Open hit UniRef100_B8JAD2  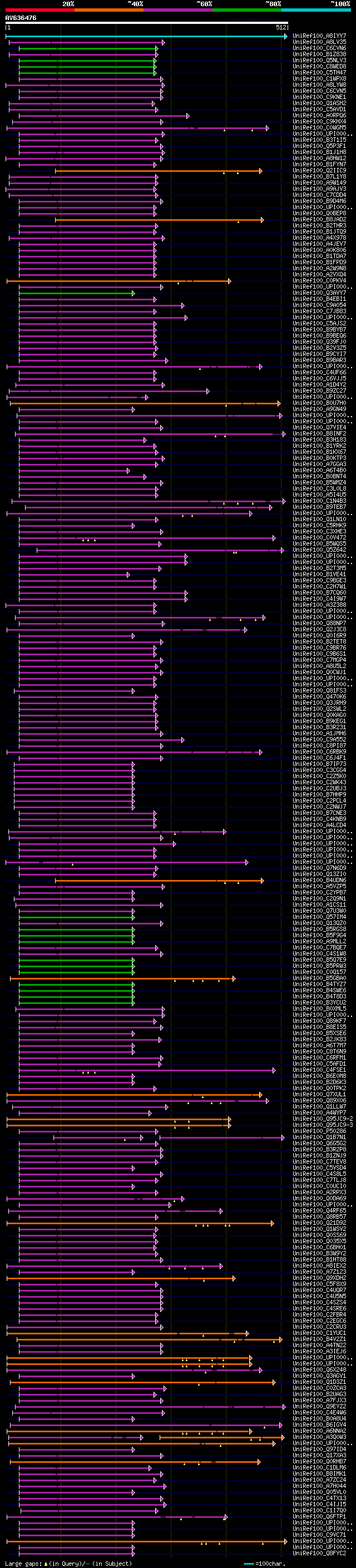[319, 219]
